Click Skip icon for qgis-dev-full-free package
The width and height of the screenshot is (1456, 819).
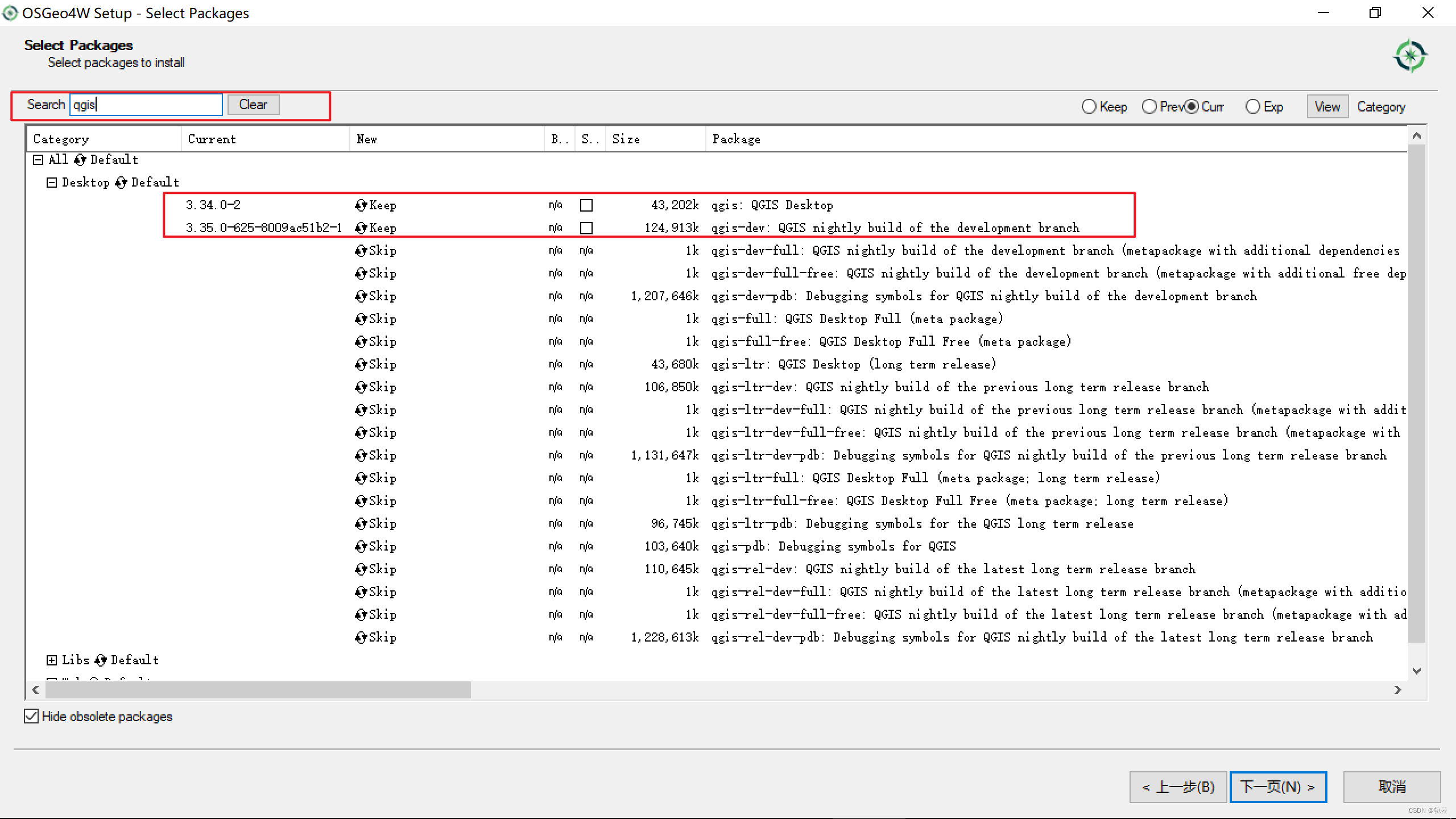click(x=361, y=274)
